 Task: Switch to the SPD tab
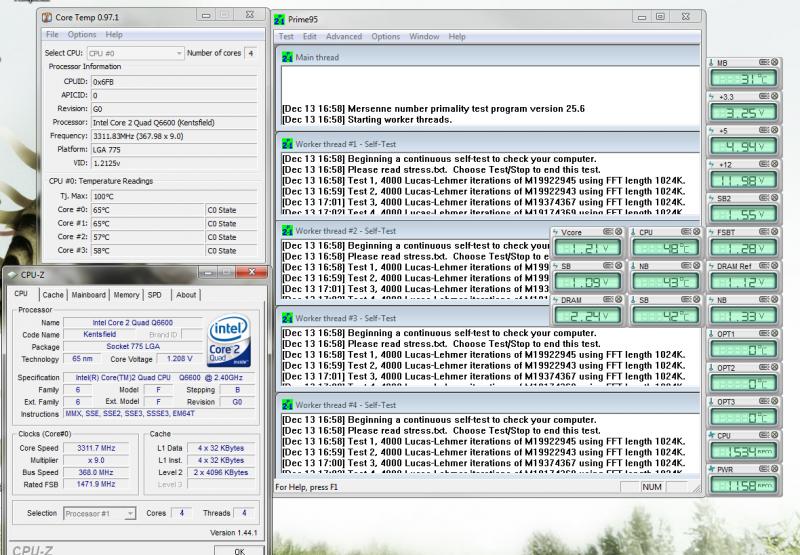(x=155, y=295)
